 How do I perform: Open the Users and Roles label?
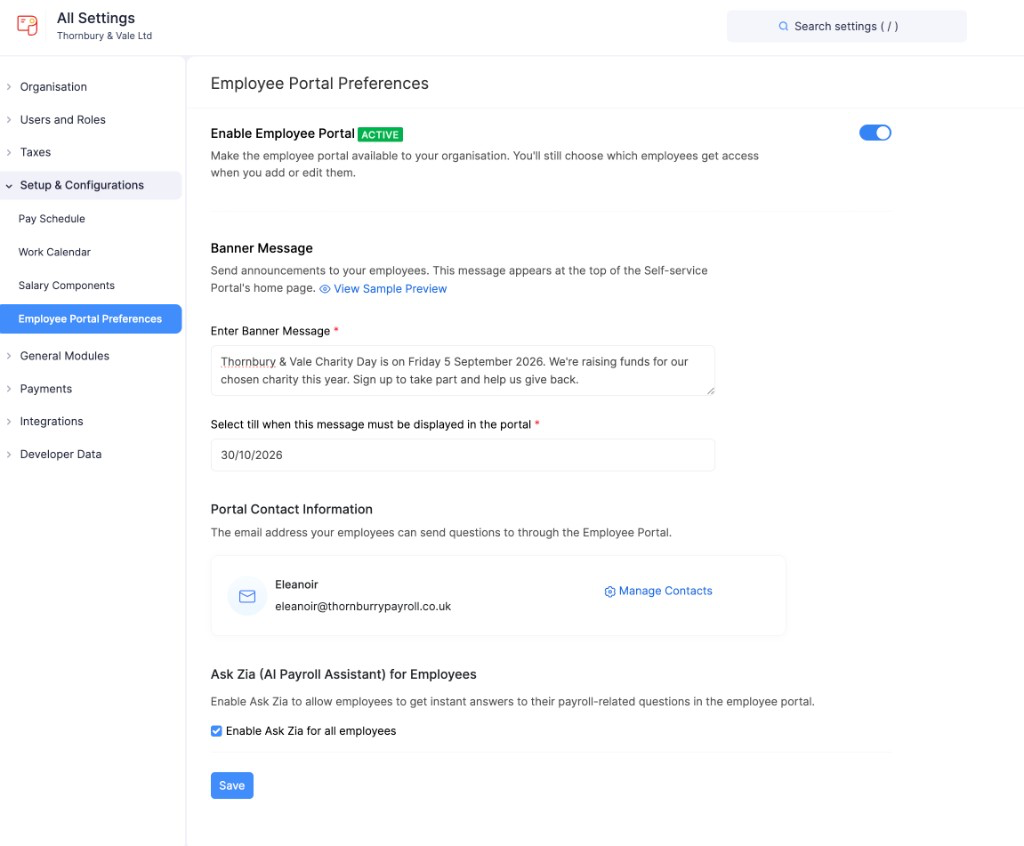tap(63, 120)
